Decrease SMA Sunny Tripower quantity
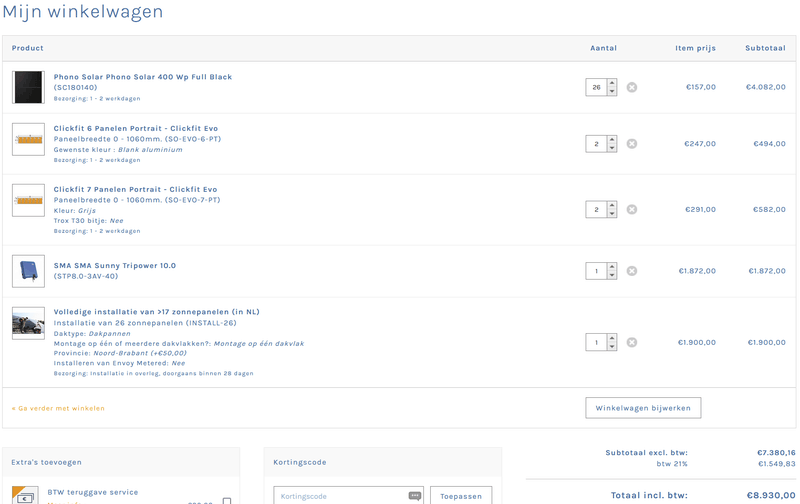The image size is (800, 504). [612, 275]
